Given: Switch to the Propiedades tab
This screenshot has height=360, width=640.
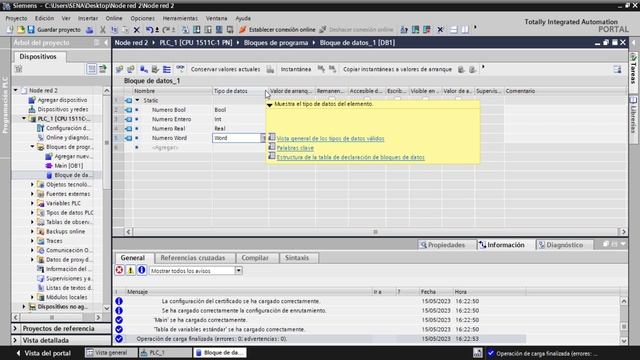Looking at the screenshot, I should pos(446,245).
